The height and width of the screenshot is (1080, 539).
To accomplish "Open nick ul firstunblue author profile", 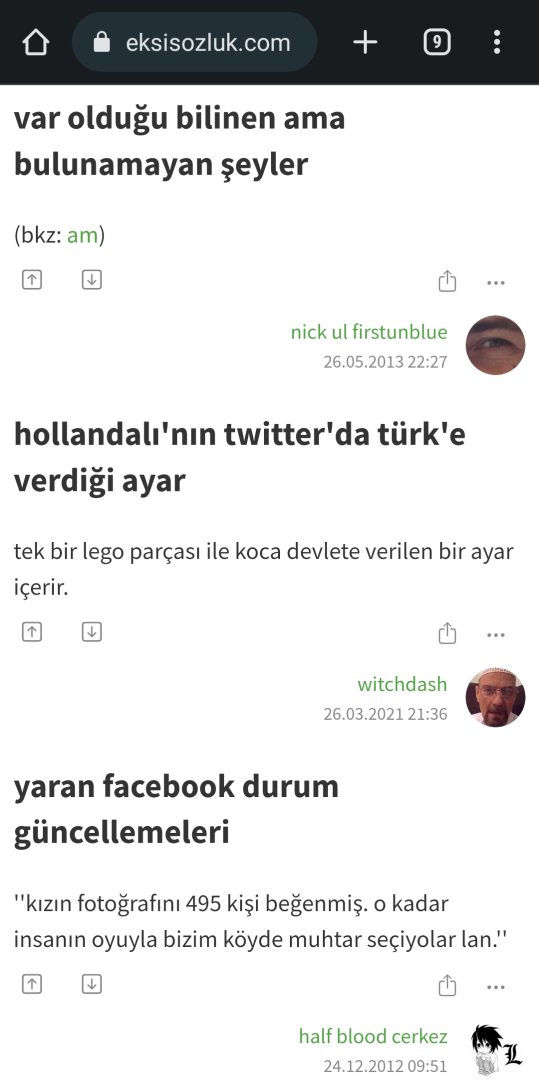I will (369, 332).
